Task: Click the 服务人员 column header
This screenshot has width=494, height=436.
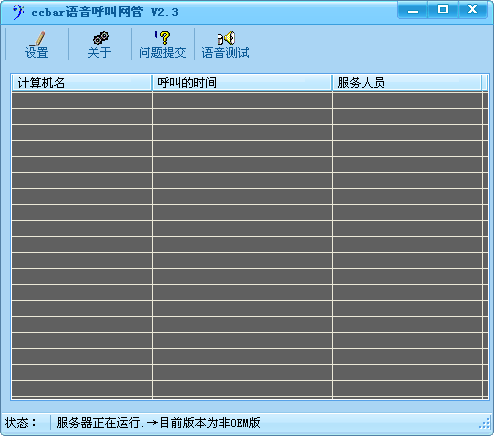Action: pyautogui.click(x=407, y=83)
